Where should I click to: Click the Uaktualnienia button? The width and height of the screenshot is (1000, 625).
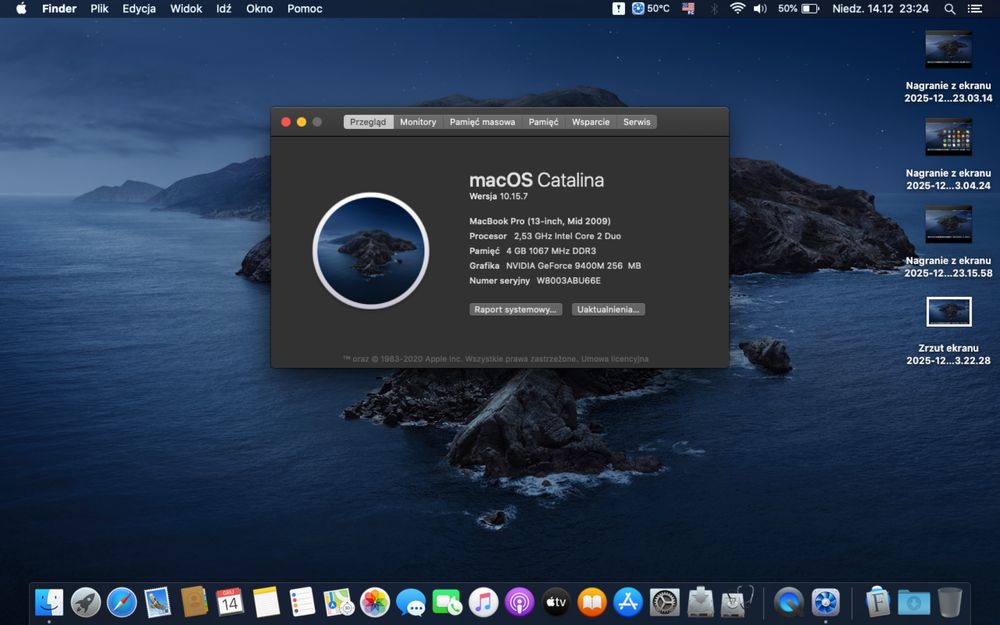608,309
